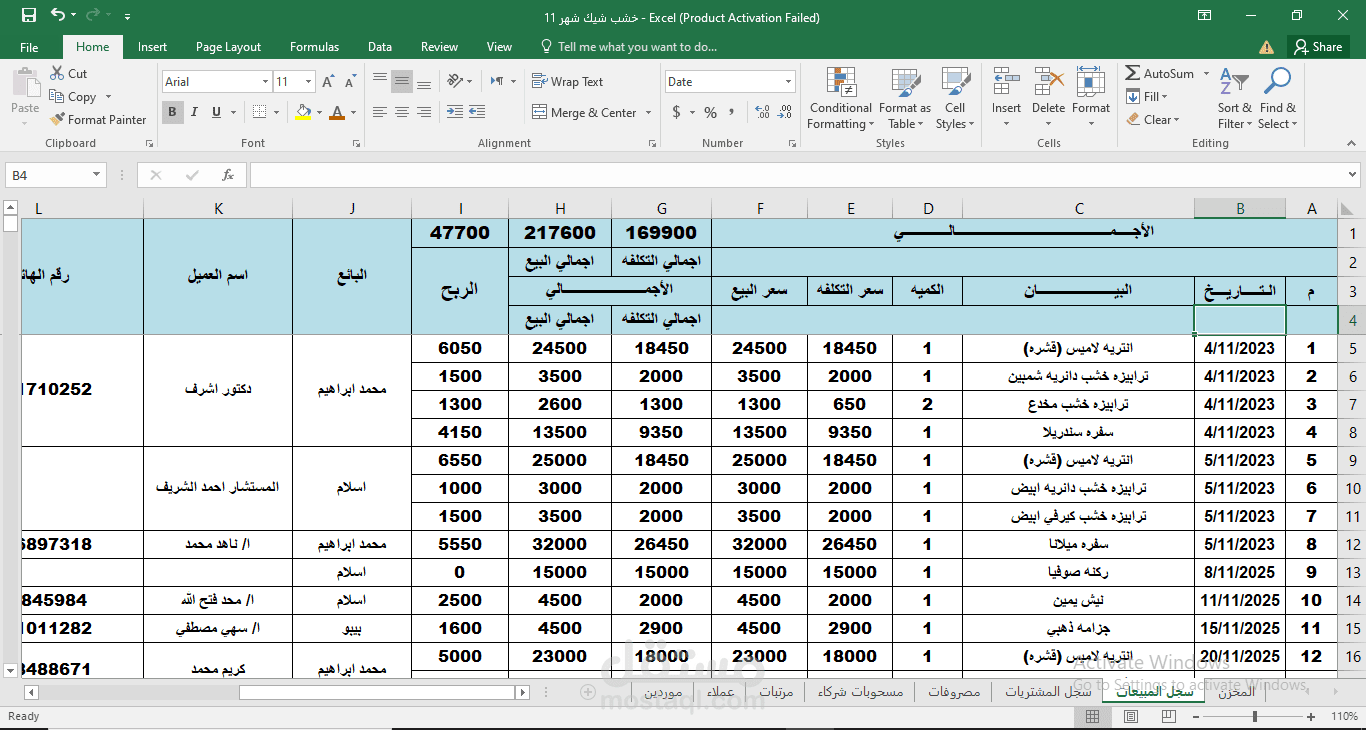This screenshot has width=1366, height=730.
Task: Switch to Page Break Preview in status bar
Action: [1167, 716]
